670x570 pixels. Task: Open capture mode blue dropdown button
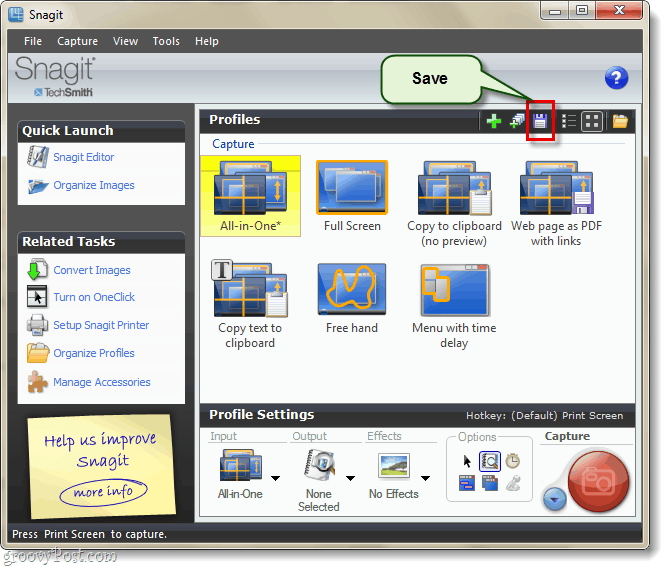554,499
